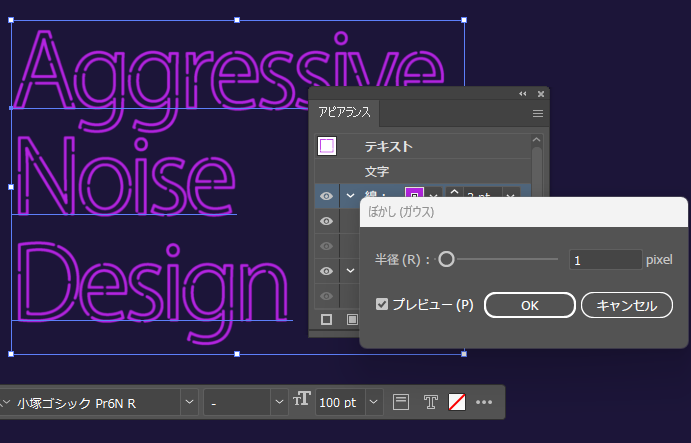Close the Appearance panel with the X
The width and height of the screenshot is (691, 443).
point(541,93)
